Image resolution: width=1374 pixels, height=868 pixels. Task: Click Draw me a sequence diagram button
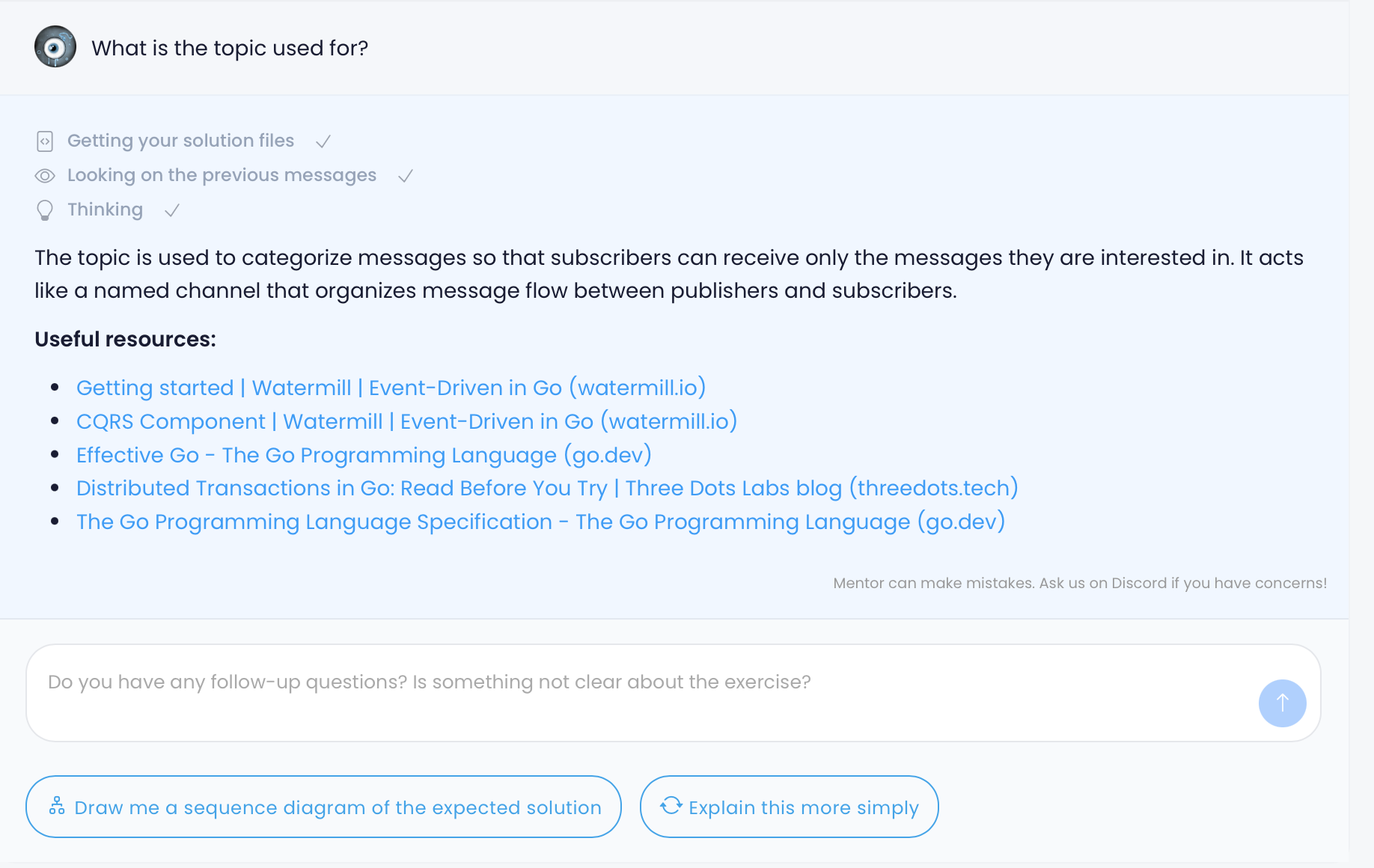(x=323, y=807)
